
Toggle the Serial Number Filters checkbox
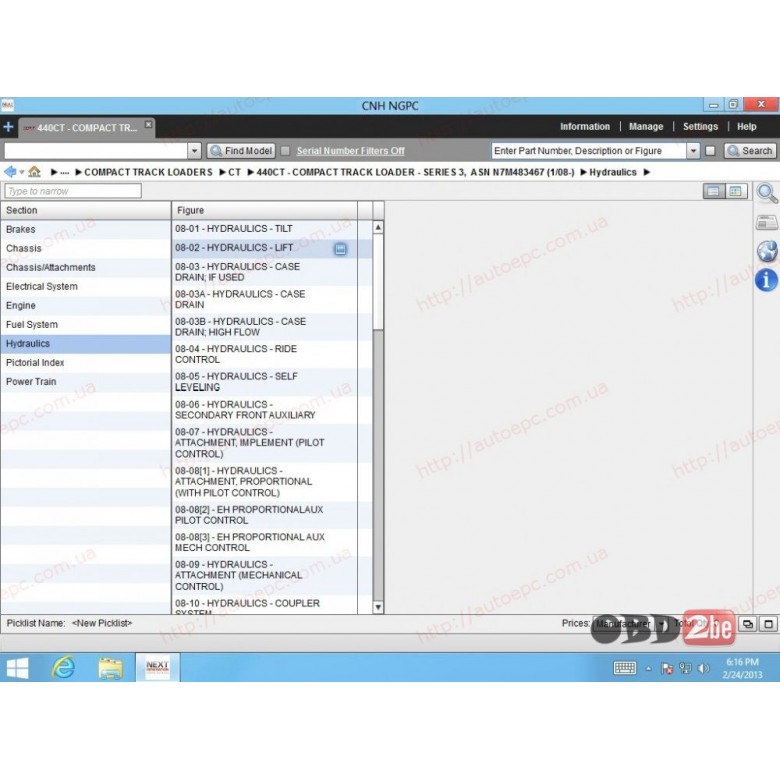285,151
